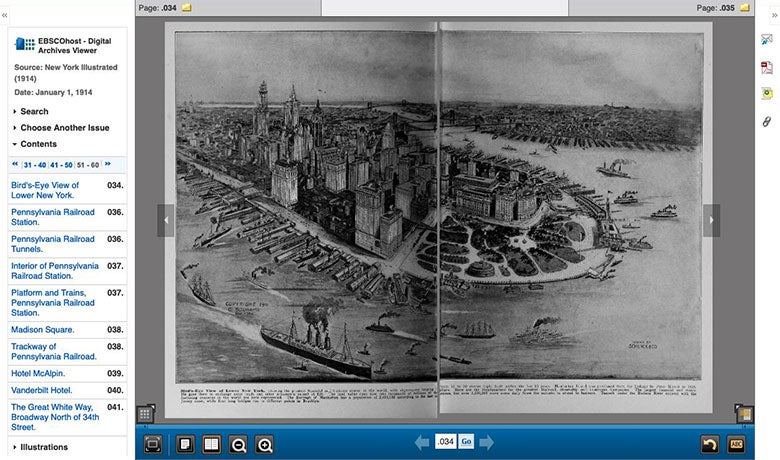The width and height of the screenshot is (780, 460).
Task: Click the zoom out magnifier
Action: 238,444
